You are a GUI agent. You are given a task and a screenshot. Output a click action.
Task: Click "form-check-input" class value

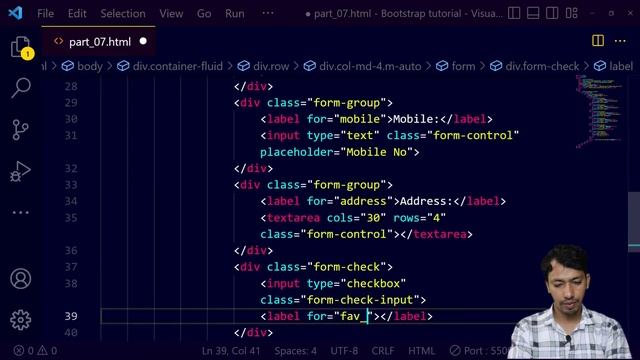coord(360,300)
